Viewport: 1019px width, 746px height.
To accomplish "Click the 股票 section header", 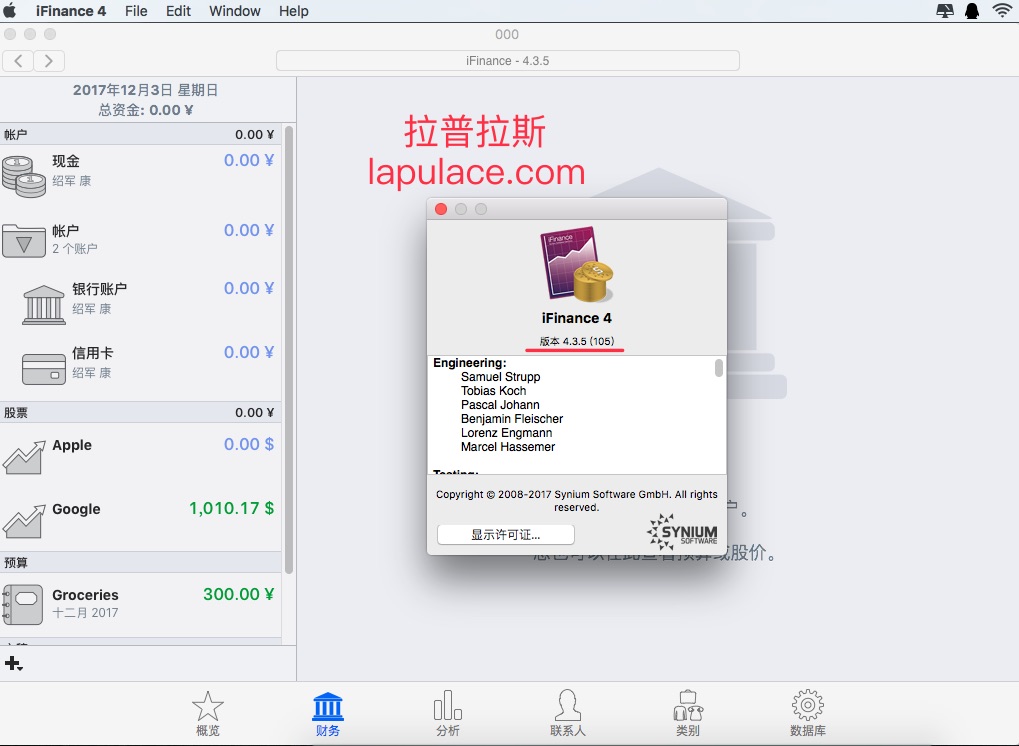I will click(141, 413).
